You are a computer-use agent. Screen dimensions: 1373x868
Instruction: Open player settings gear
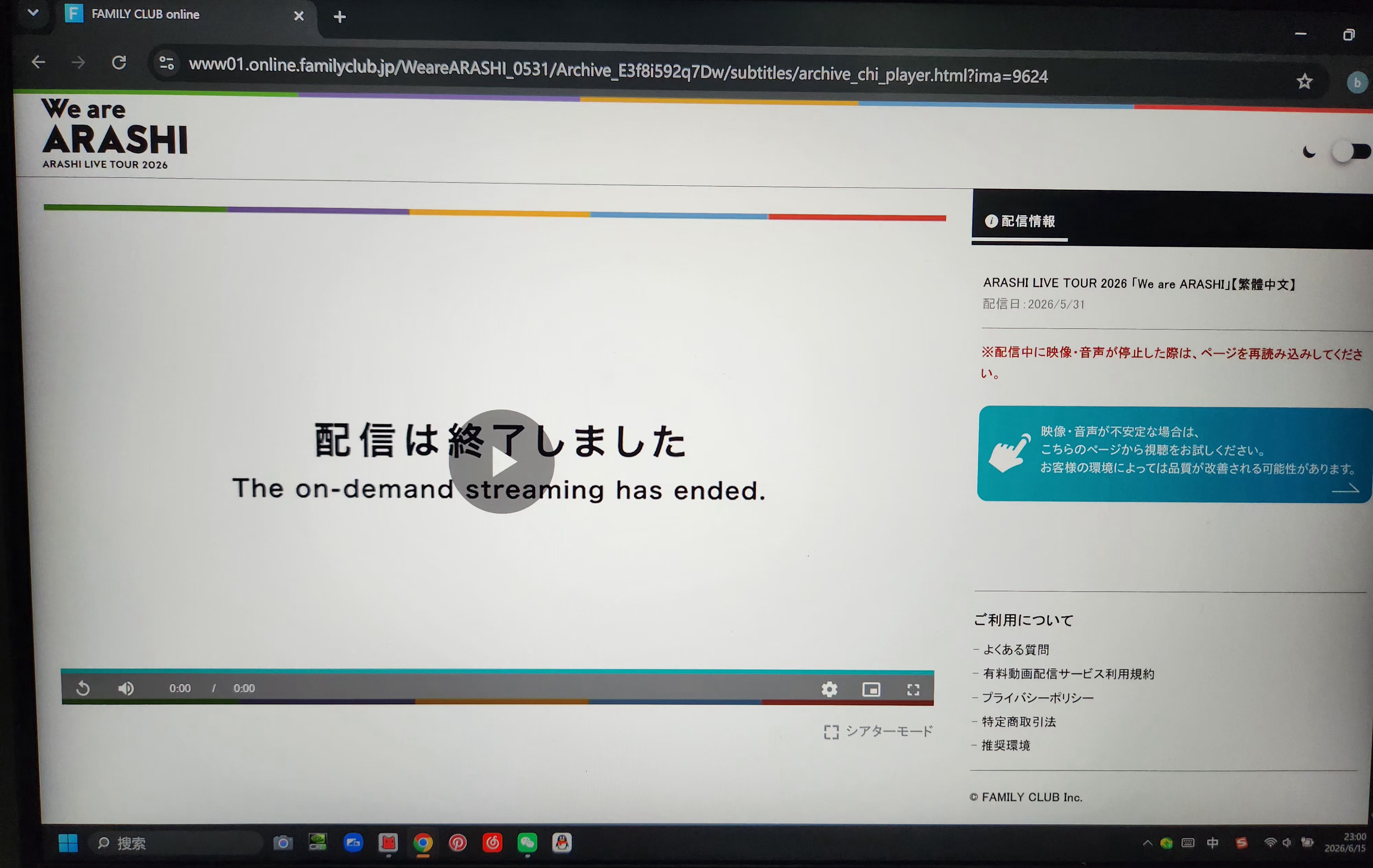829,690
